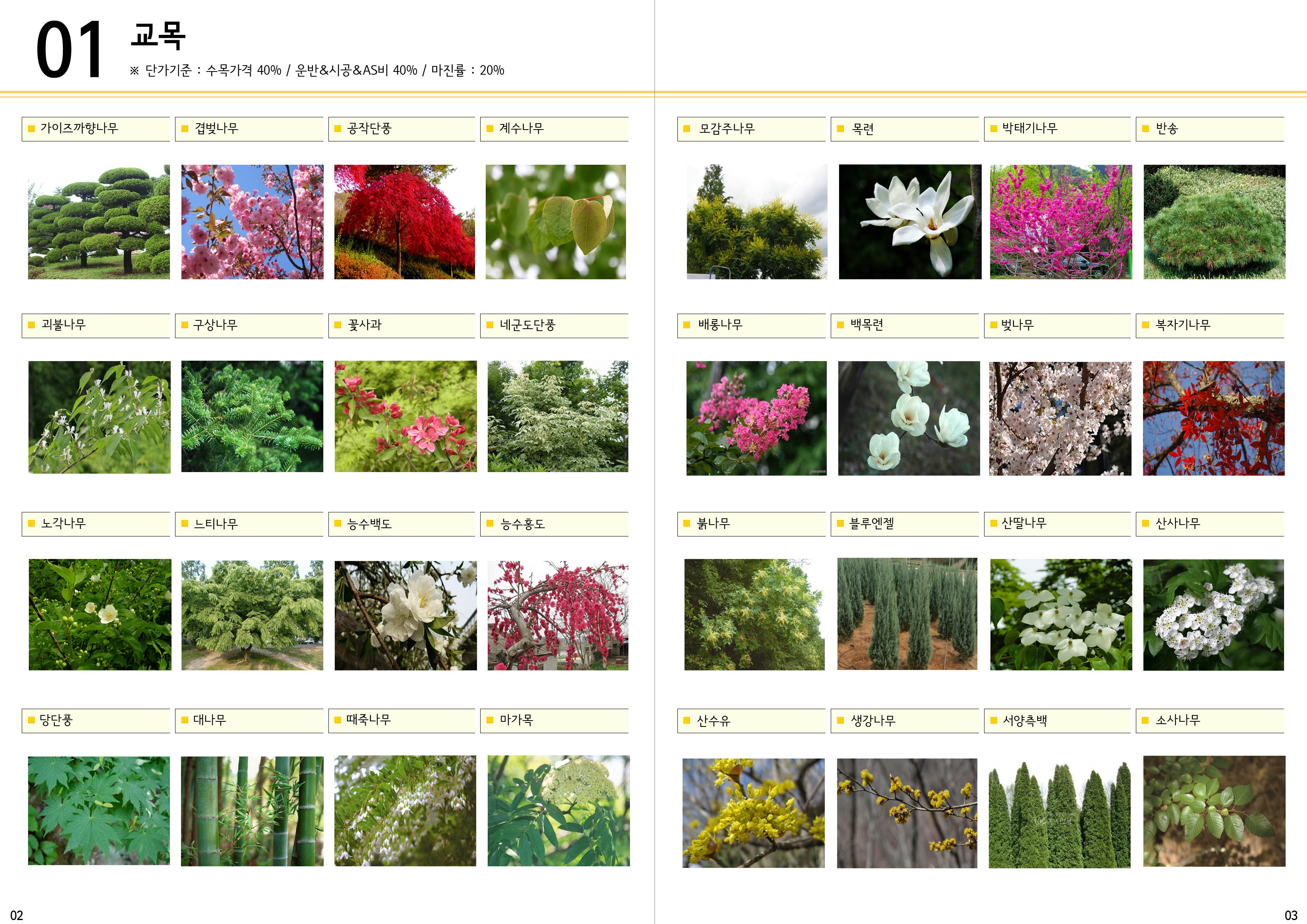This screenshot has width=1307, height=924.
Task: Click the 교목 section heading
Action: tap(158, 35)
